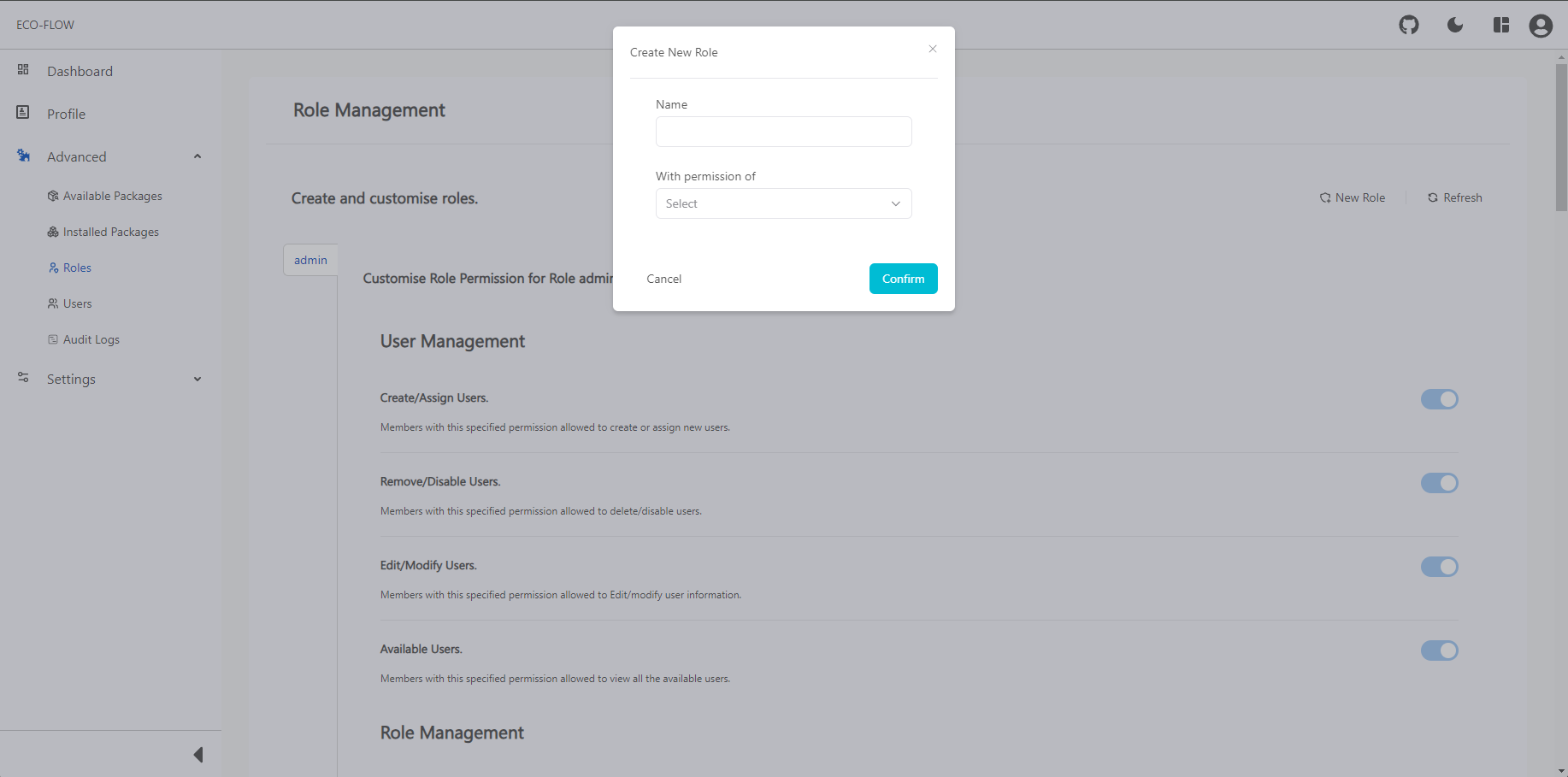Toggle the Create/Assign Users permission switch

point(1440,399)
